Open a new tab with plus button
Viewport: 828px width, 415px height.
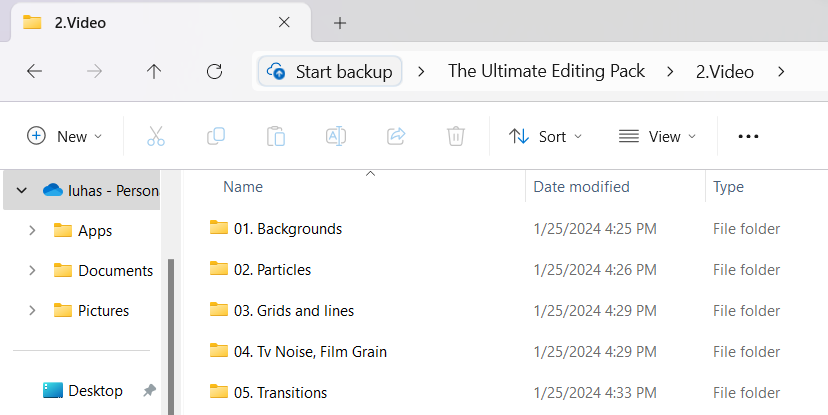340,22
